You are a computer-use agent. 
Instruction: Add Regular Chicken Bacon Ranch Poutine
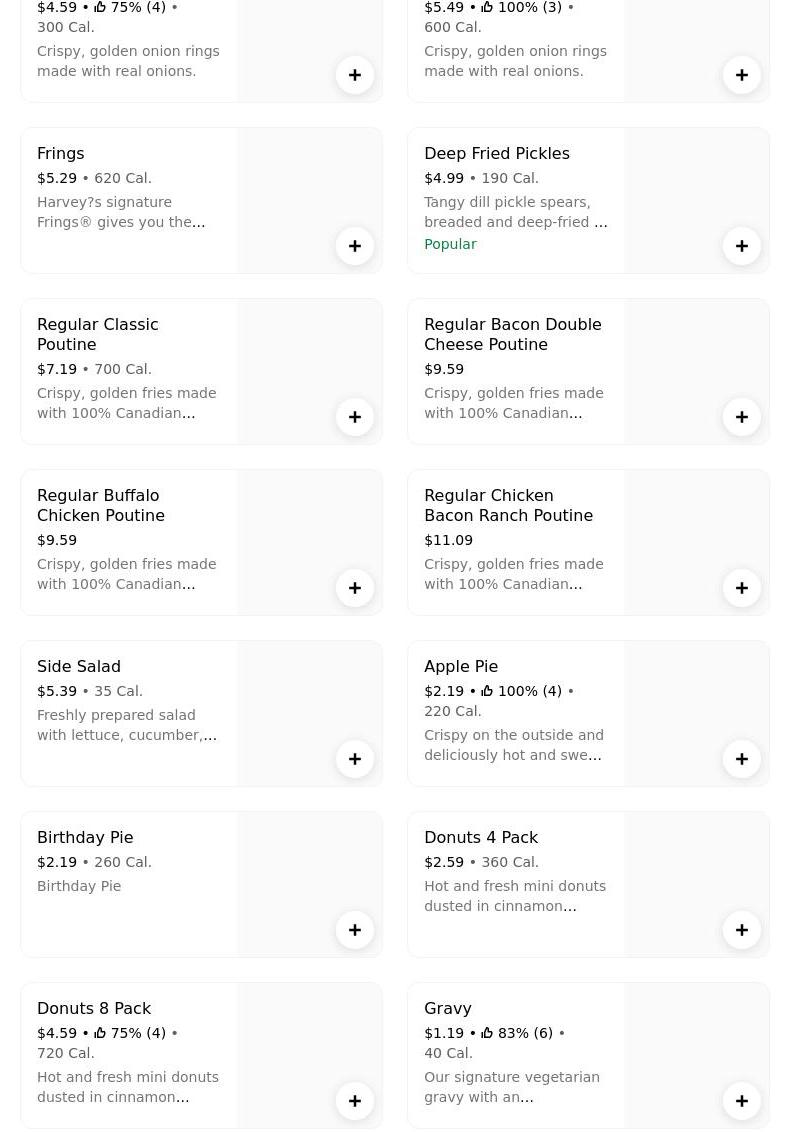tap(742, 588)
